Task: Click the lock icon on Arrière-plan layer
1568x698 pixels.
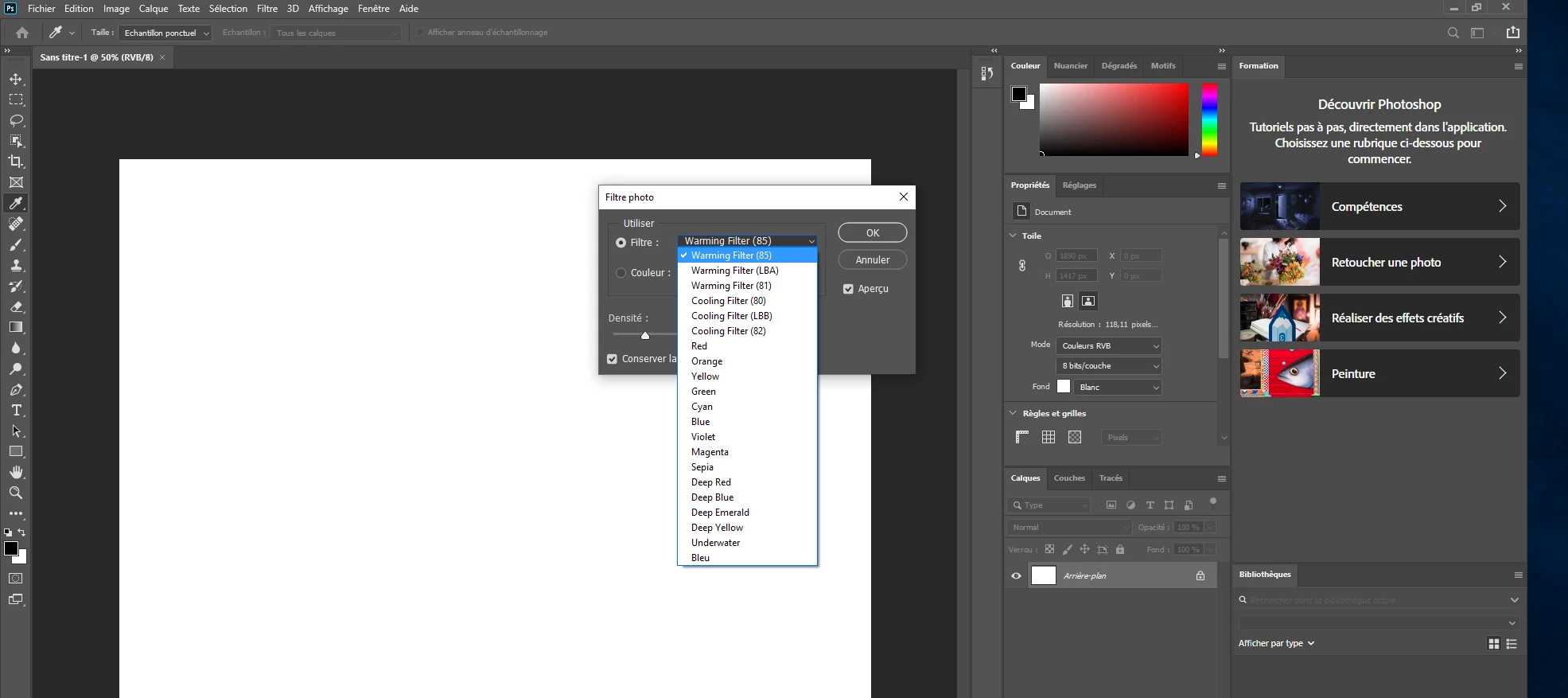Action: click(x=1200, y=575)
